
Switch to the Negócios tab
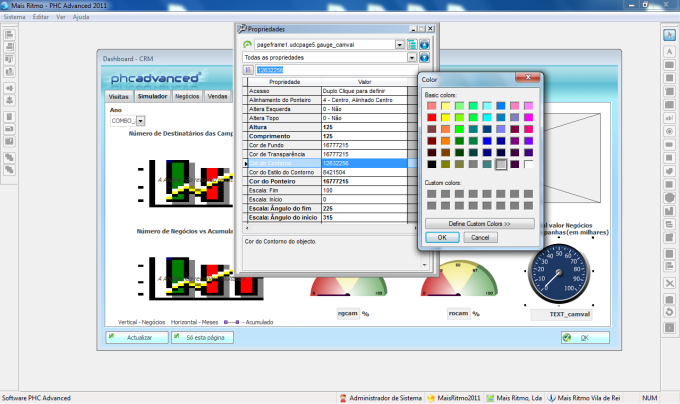(x=187, y=96)
